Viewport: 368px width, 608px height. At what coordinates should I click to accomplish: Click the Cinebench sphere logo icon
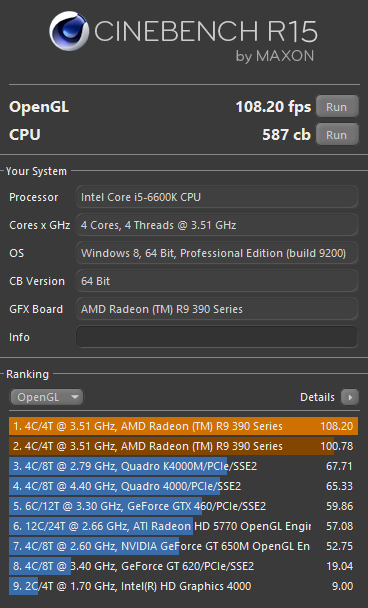(69, 31)
